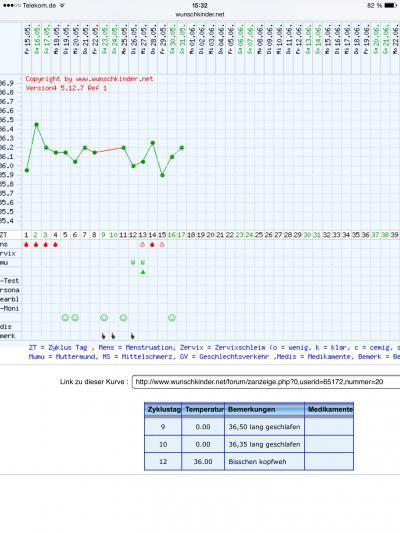Click the 82 % battery percentage text
This screenshot has width=400, height=533.
(375, 5)
